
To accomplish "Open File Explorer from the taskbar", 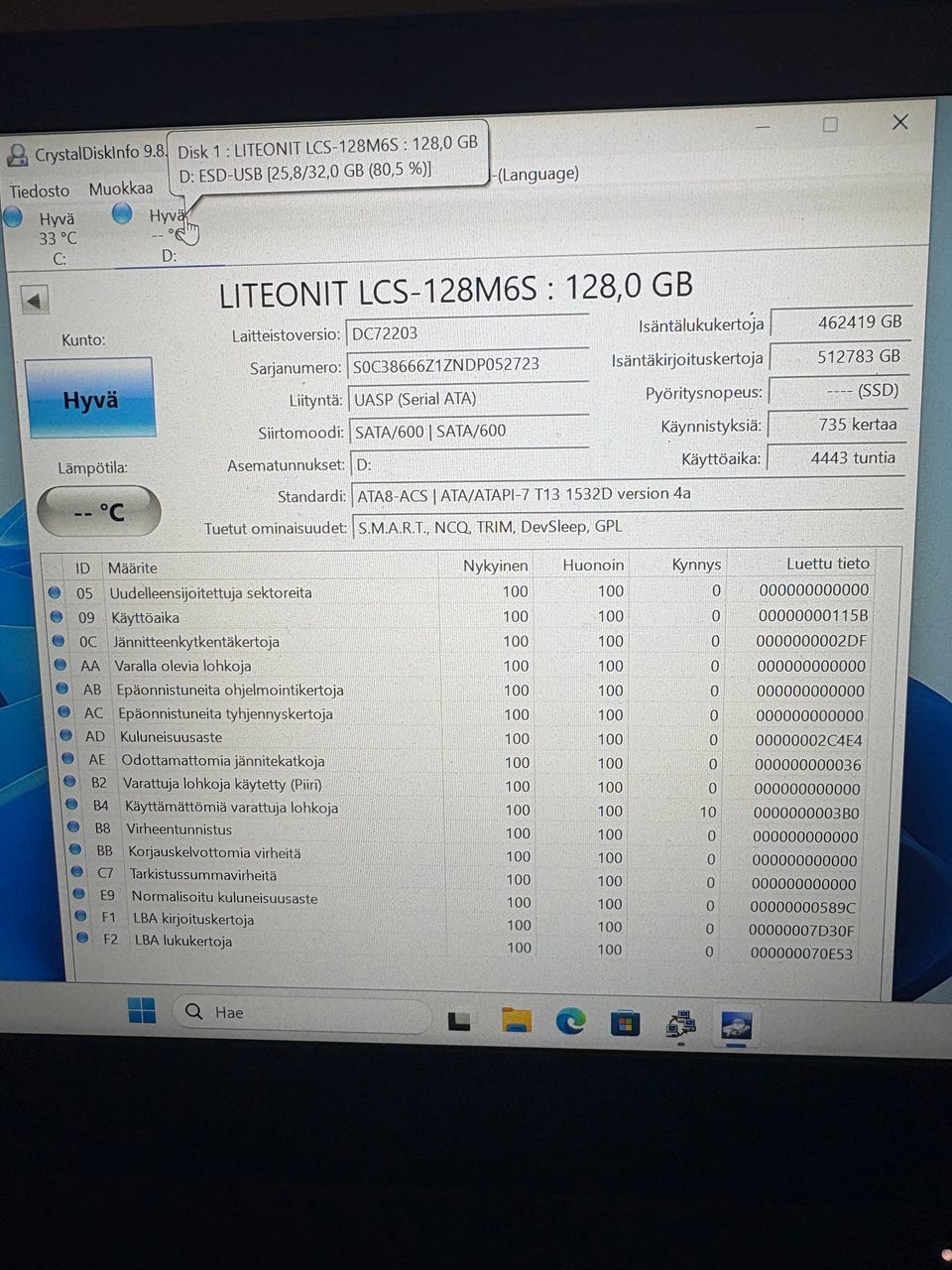I will tap(516, 1021).
